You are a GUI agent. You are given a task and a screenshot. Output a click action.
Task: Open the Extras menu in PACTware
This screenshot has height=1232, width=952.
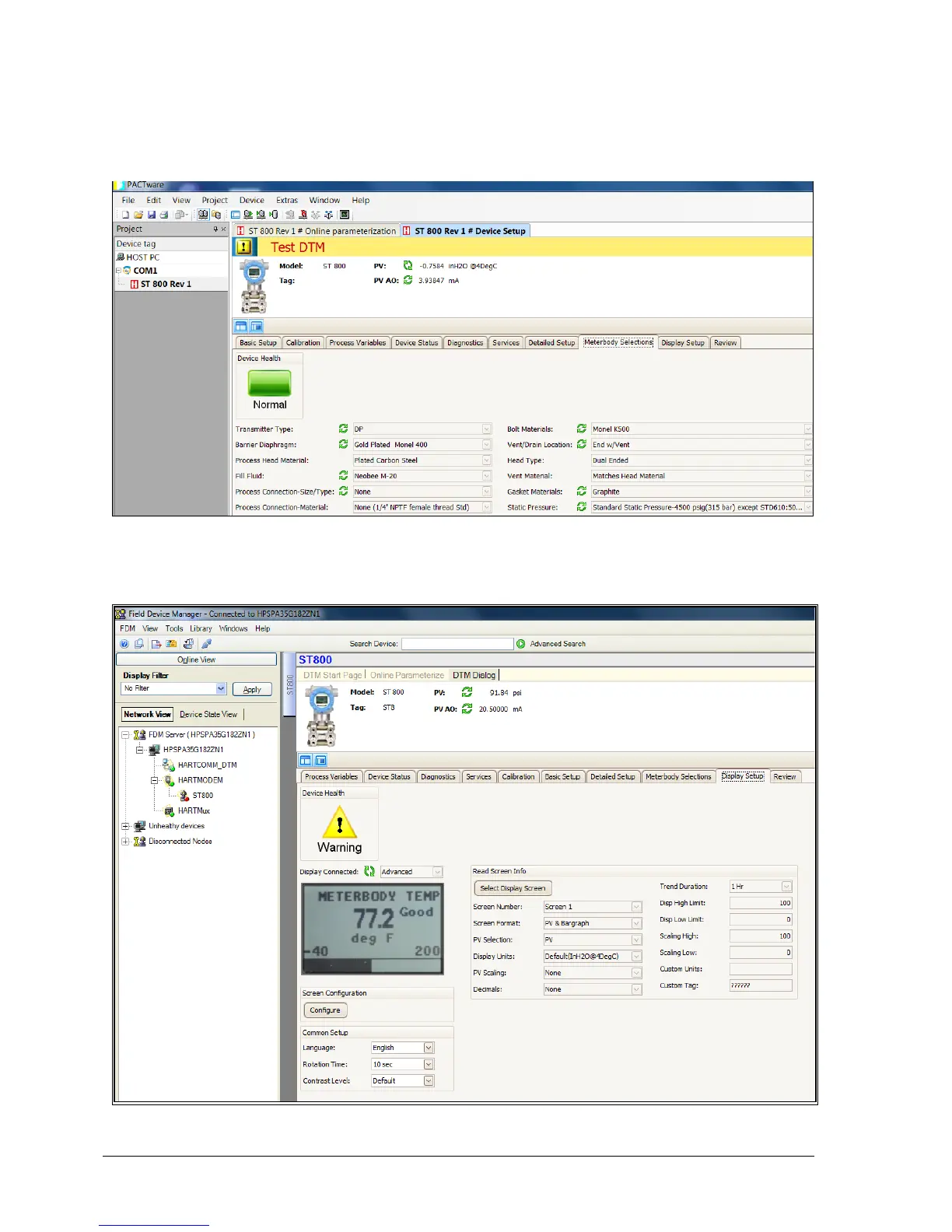tap(287, 201)
